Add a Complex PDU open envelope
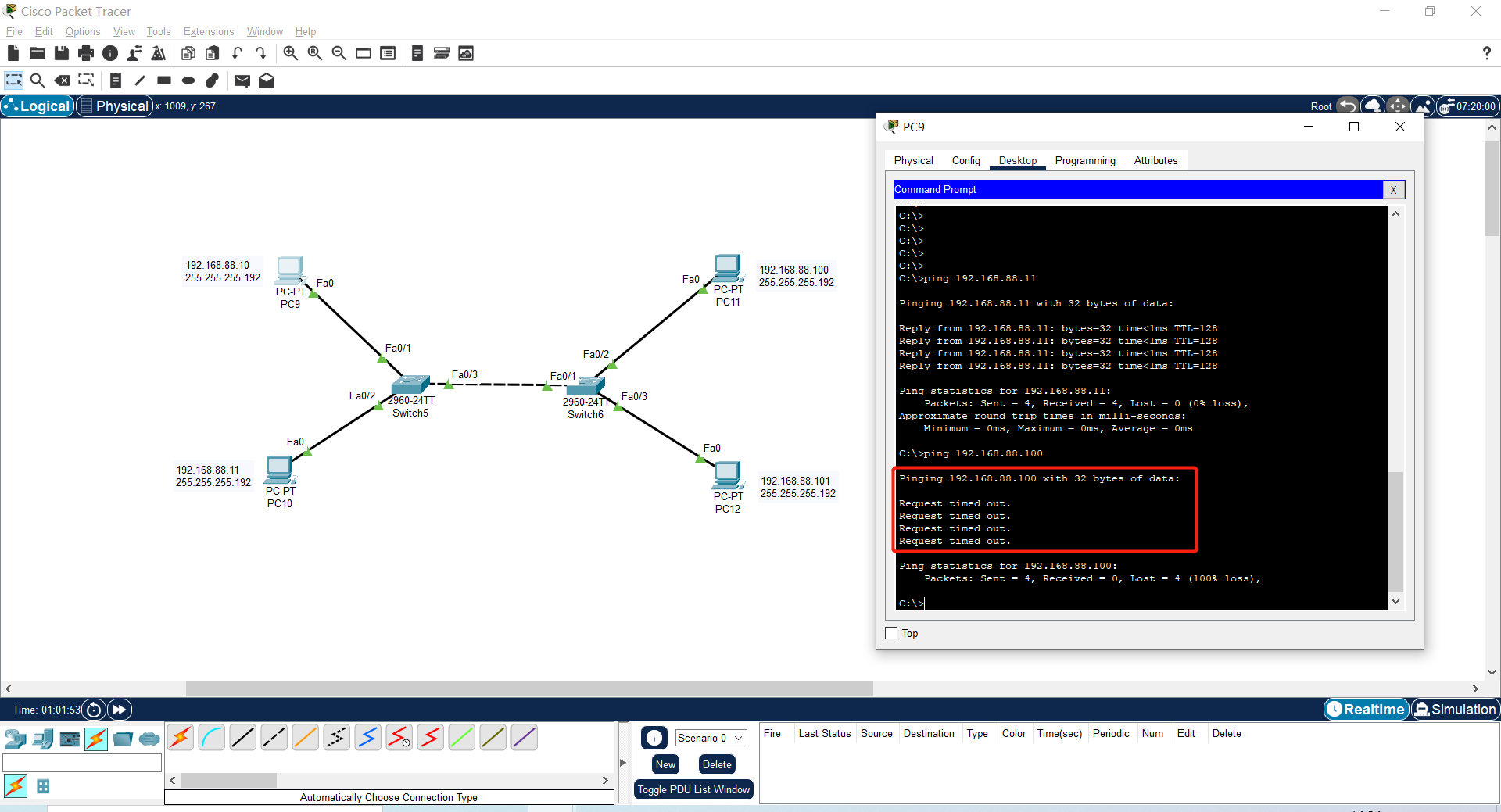This screenshot has height=812, width=1501. pos(267,80)
